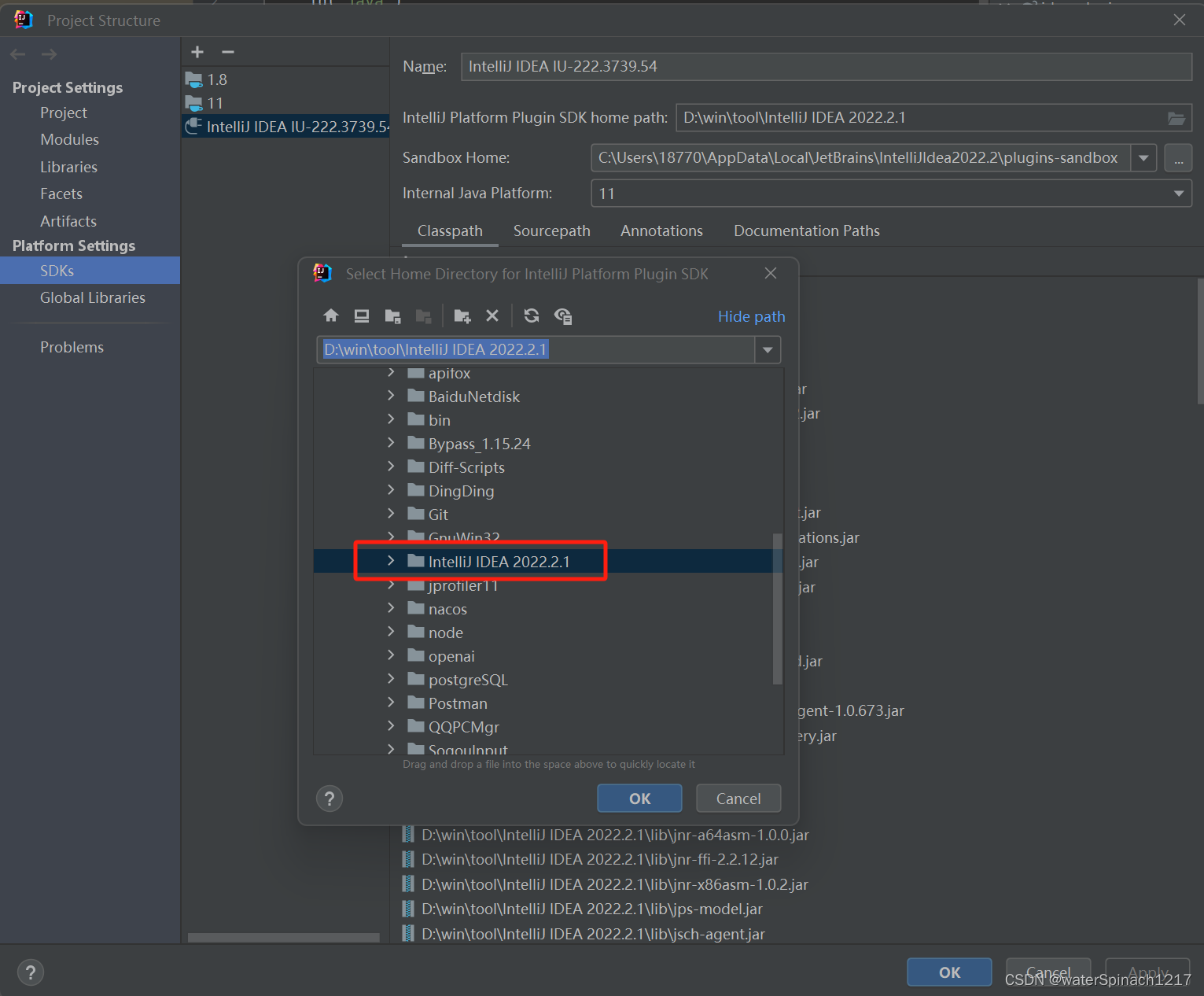Image resolution: width=1204 pixels, height=996 pixels.
Task: Remove selected SDK with minus icon
Action: tap(228, 52)
